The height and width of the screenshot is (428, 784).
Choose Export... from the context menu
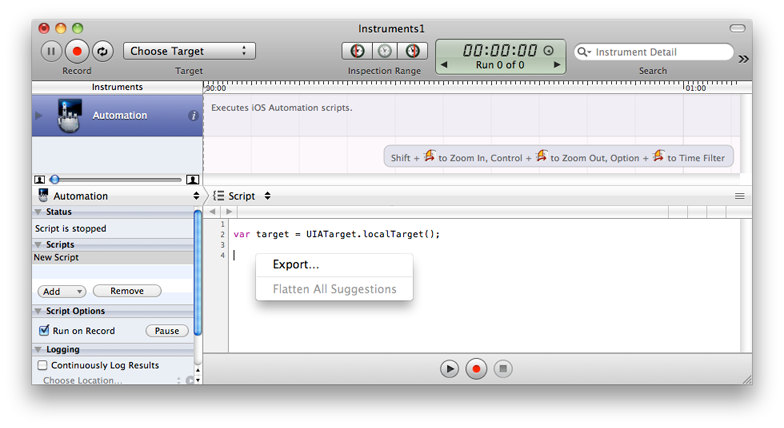click(296, 265)
